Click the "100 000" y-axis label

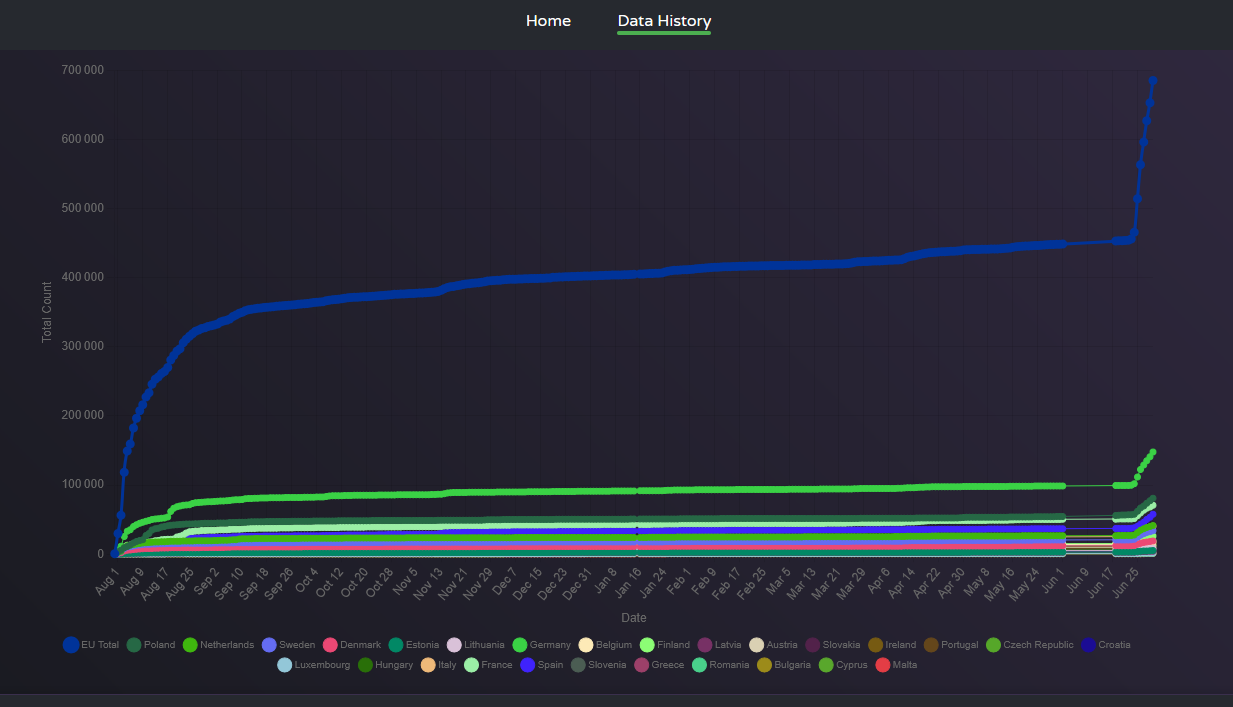pyautogui.click(x=84, y=484)
